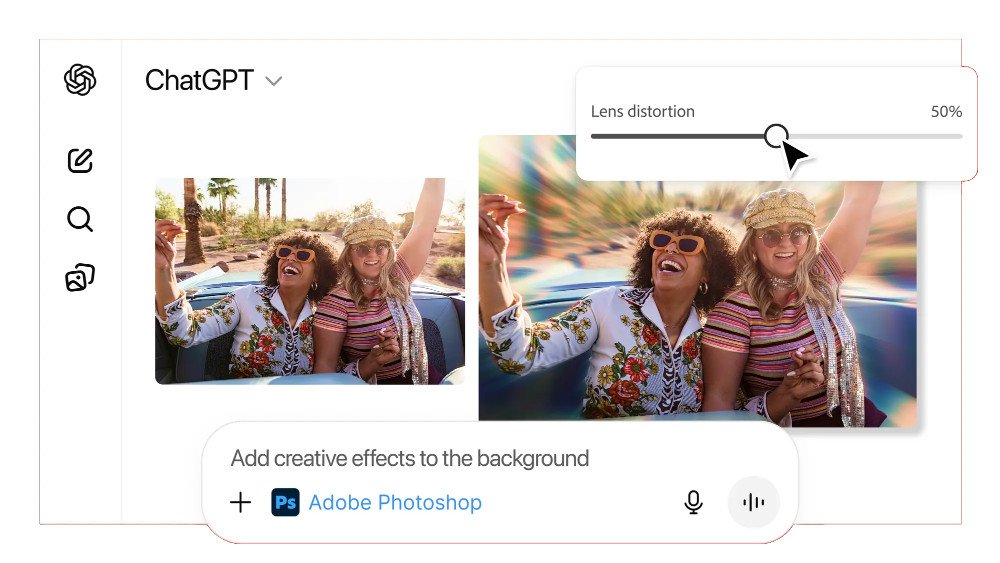Open the Adobe Photoshop link
1000x563 pixels.
395,502
